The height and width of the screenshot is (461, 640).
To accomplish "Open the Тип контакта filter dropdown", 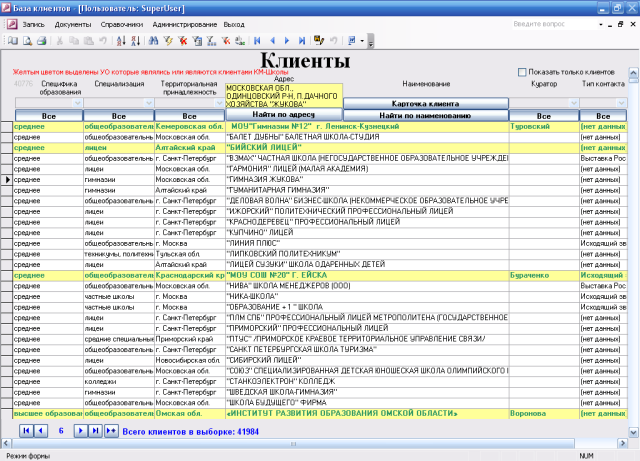I will (x=622, y=103).
